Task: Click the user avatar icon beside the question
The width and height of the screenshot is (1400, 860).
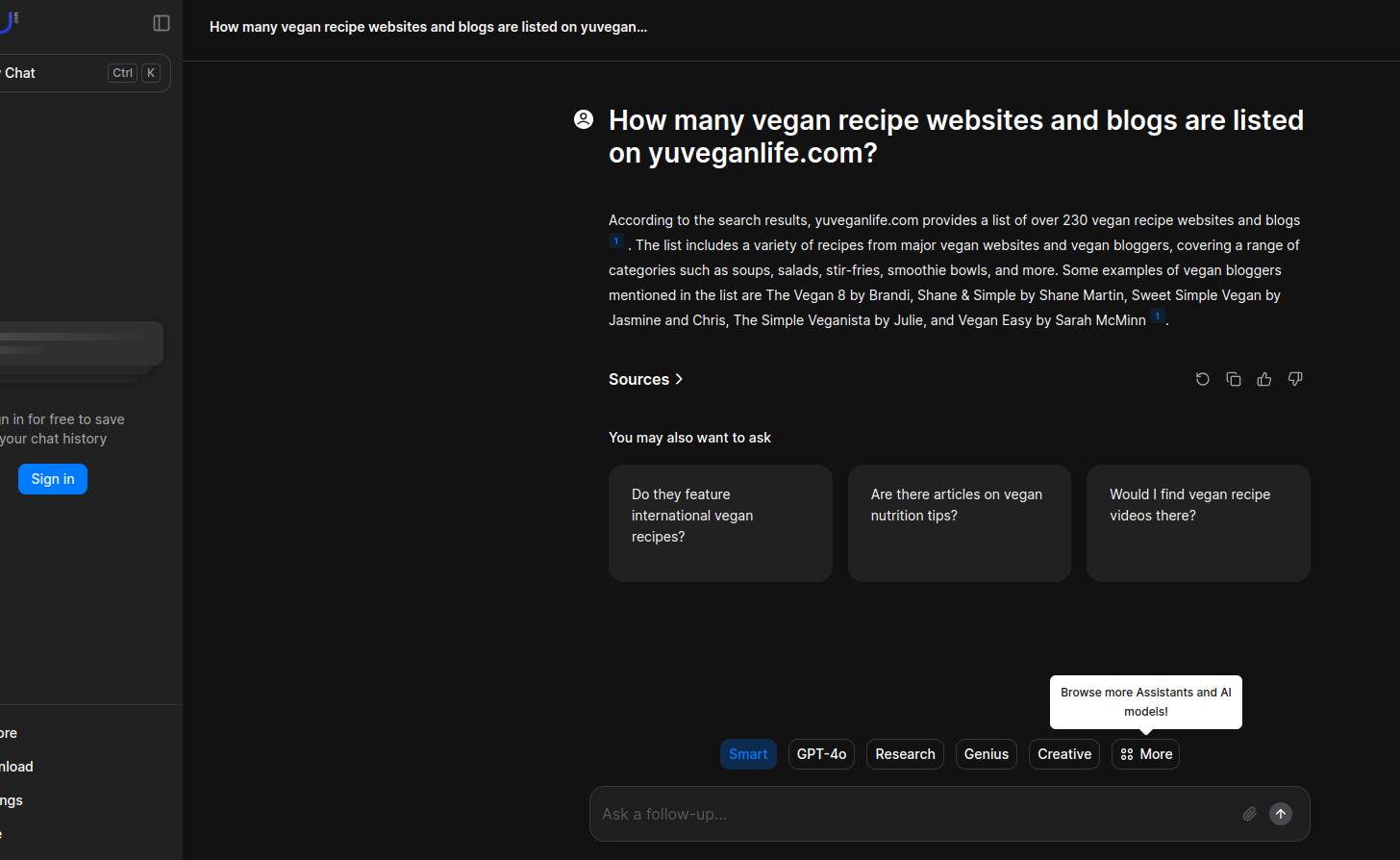Action: [584, 119]
